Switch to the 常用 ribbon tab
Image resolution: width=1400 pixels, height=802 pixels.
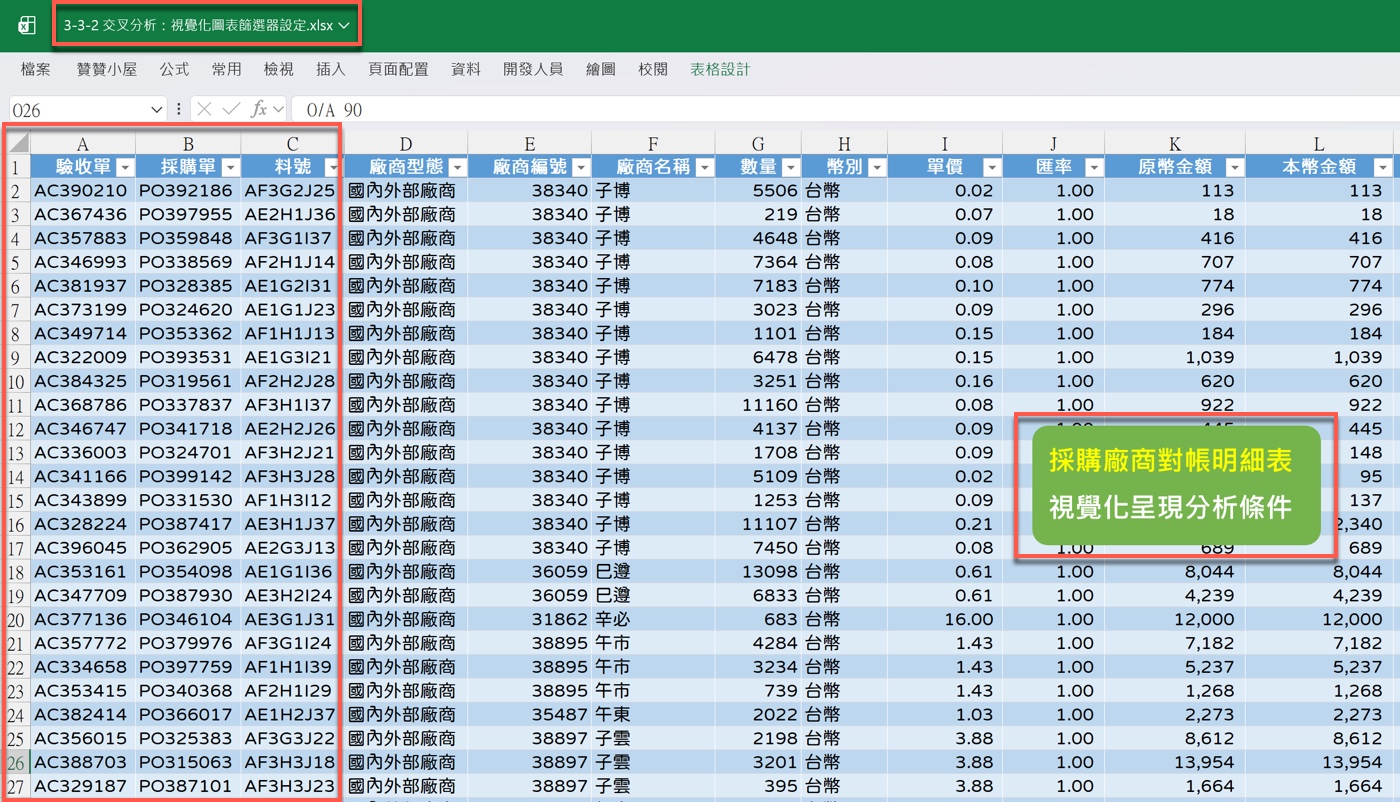226,69
